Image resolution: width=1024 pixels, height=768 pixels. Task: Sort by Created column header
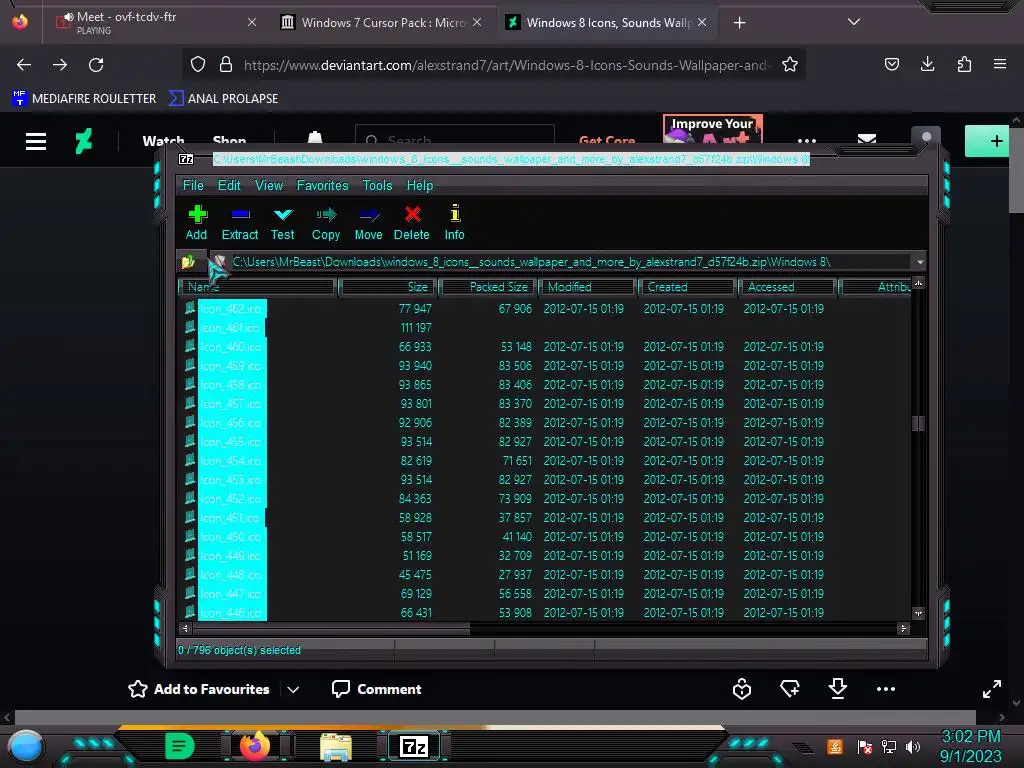[688, 287]
